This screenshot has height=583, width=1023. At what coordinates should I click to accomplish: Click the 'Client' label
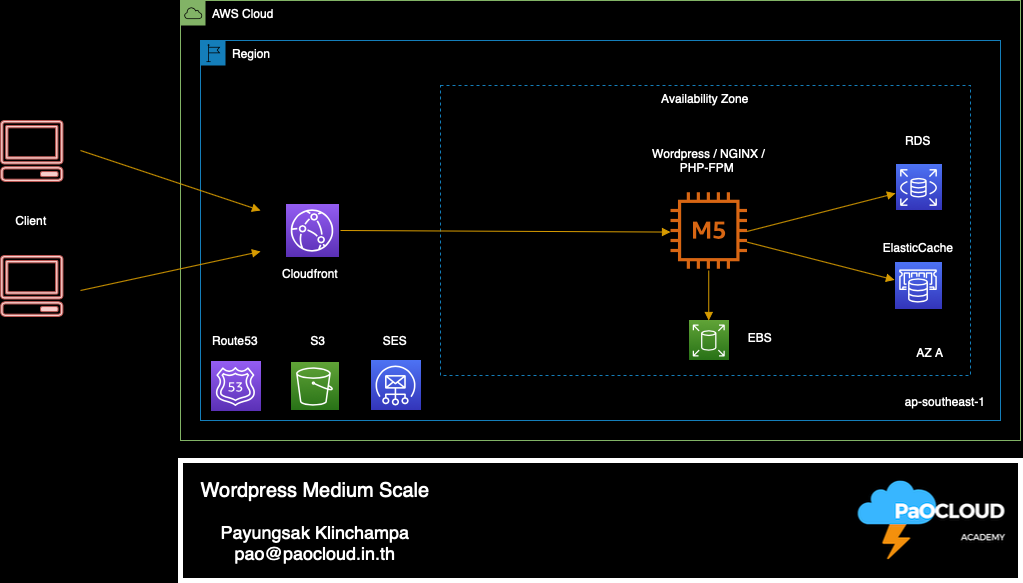31,220
